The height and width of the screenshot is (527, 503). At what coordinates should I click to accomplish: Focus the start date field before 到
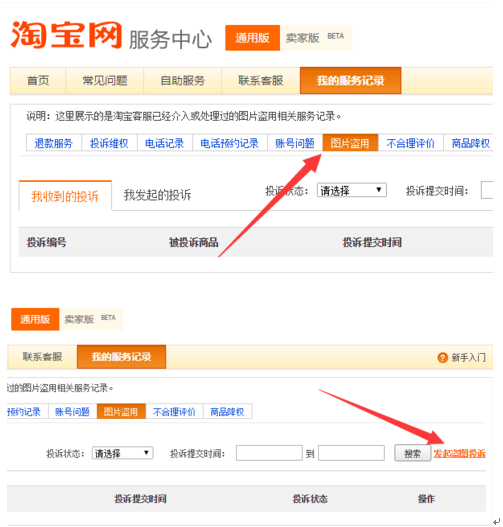[269, 453]
